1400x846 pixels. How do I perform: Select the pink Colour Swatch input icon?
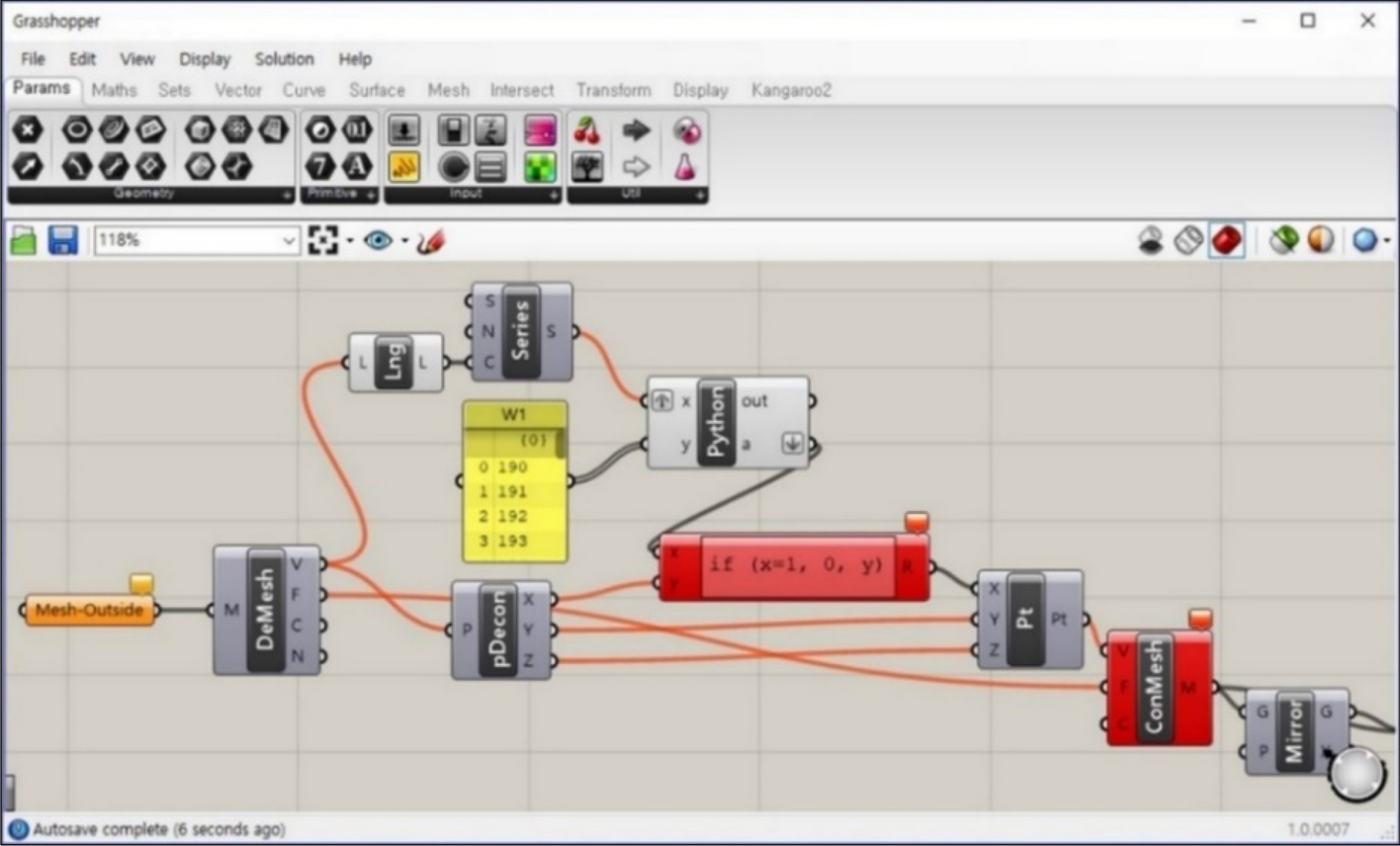[x=540, y=129]
